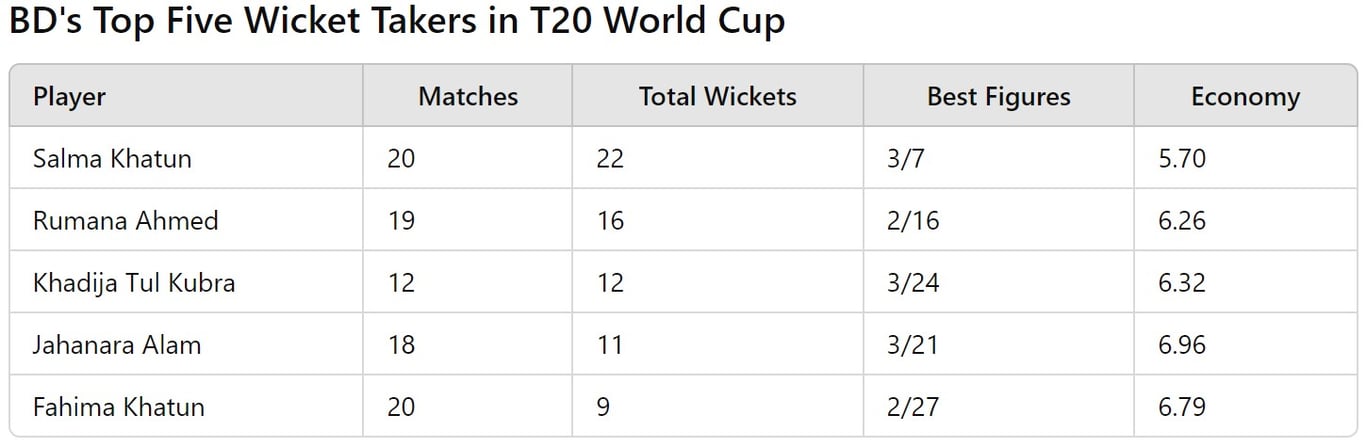Click the Total Wickets column header

pyautogui.click(x=717, y=97)
